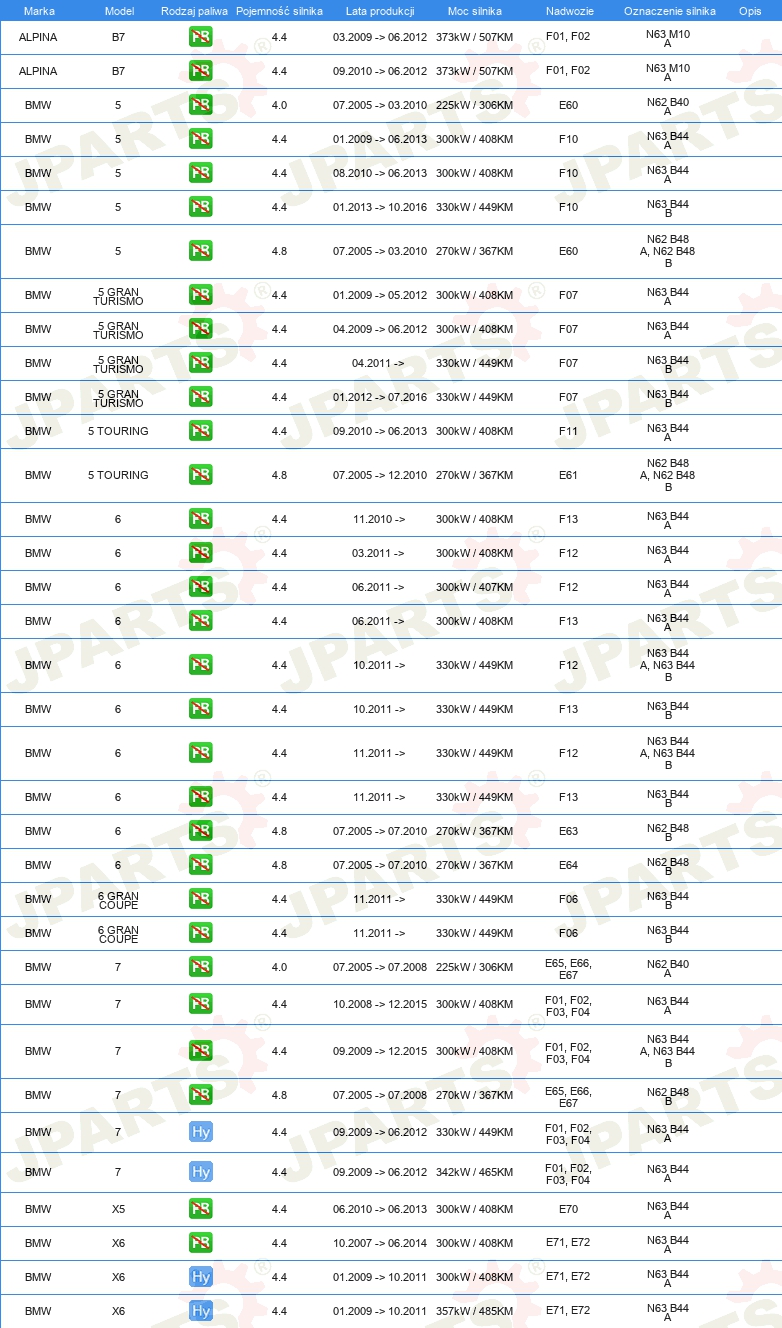Click fuel icon for 5 Gran Turismo 04.2009
Screen dimensions: 782x1328
pos(200,330)
